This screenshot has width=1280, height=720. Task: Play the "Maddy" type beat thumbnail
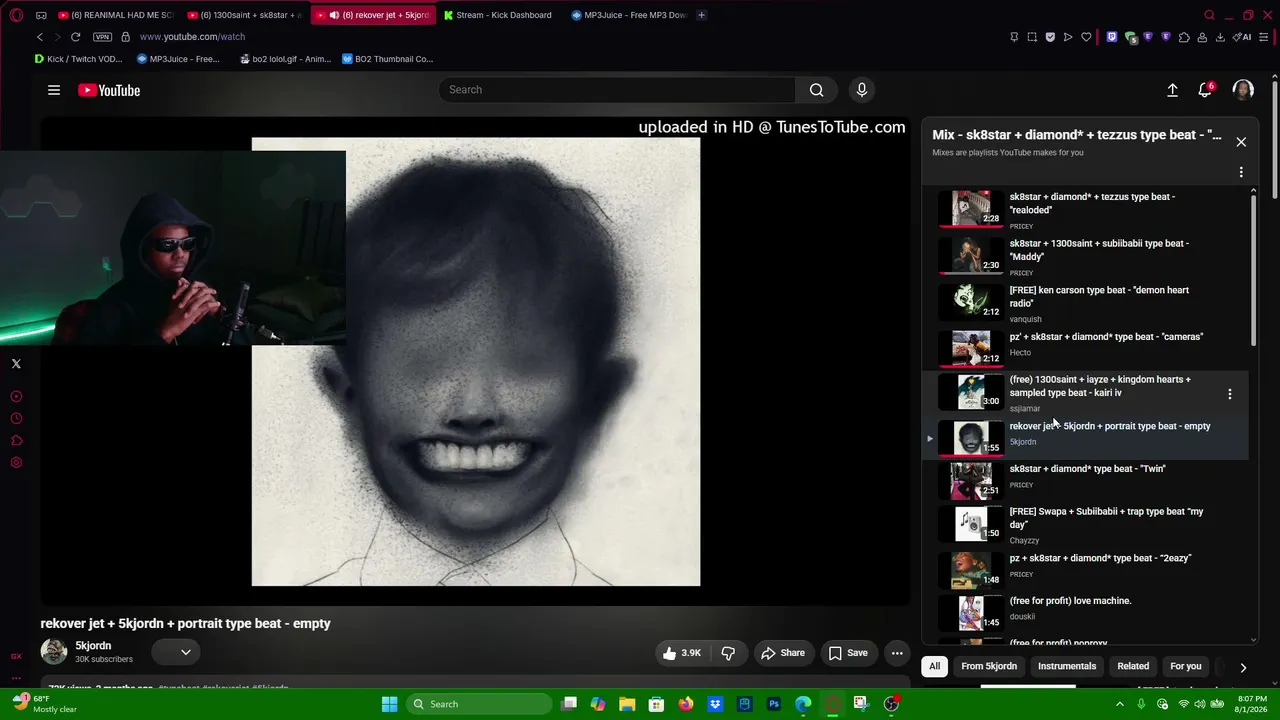971,255
